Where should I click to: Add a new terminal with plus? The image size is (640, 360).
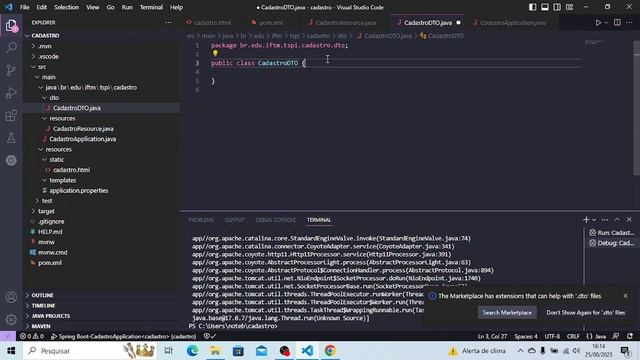[586, 220]
